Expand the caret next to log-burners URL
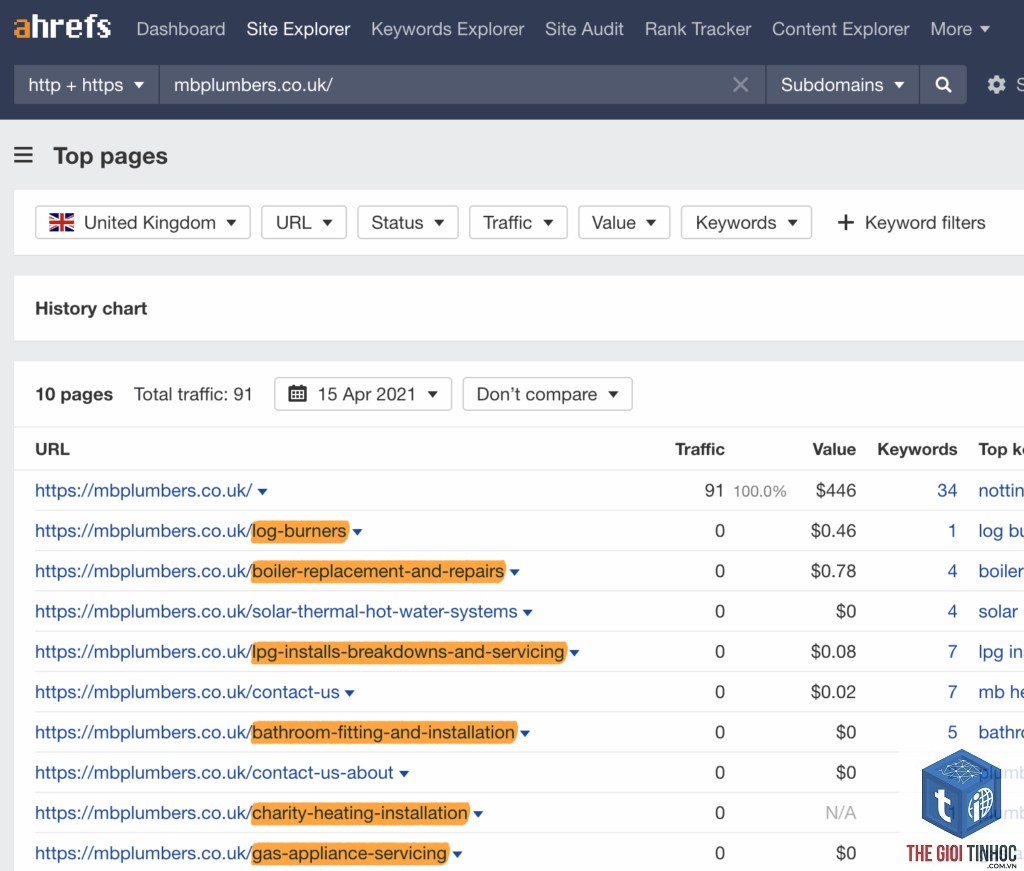This screenshot has width=1024, height=871. [x=357, y=532]
